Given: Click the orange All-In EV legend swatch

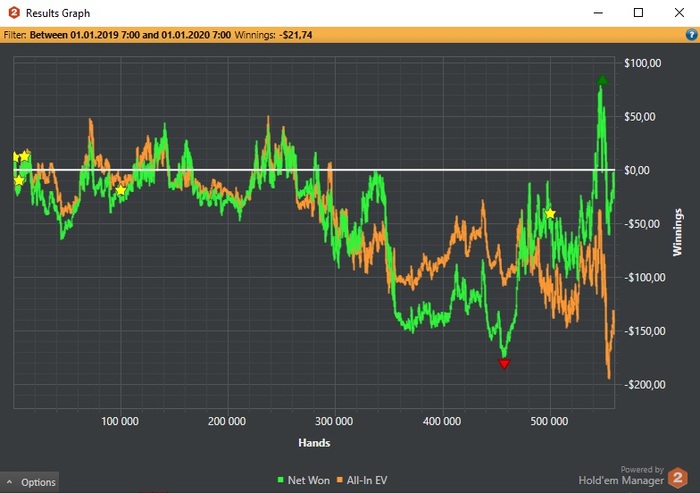Looking at the screenshot, I should coord(339,480).
